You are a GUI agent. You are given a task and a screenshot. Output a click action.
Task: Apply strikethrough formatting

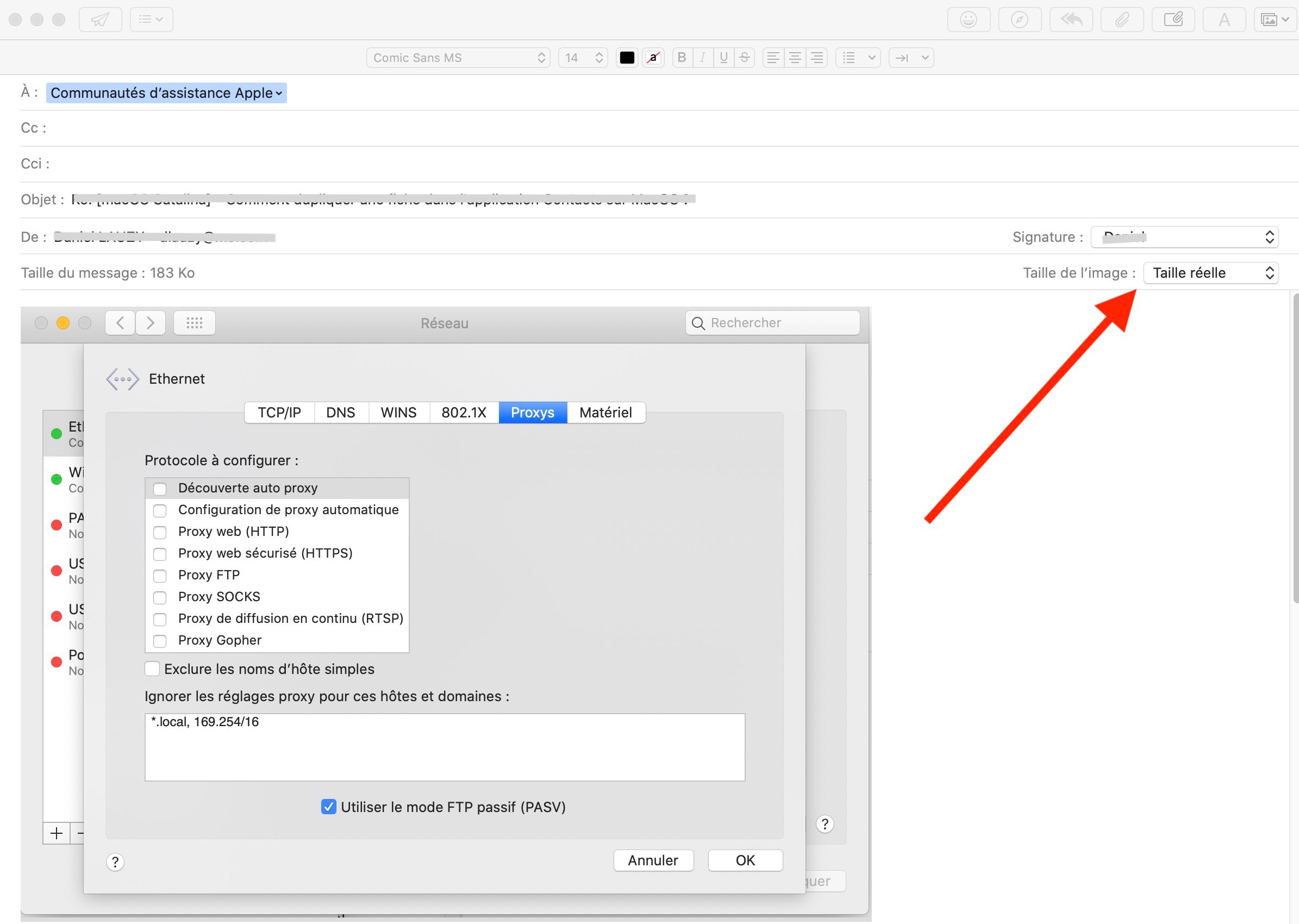tap(744, 58)
